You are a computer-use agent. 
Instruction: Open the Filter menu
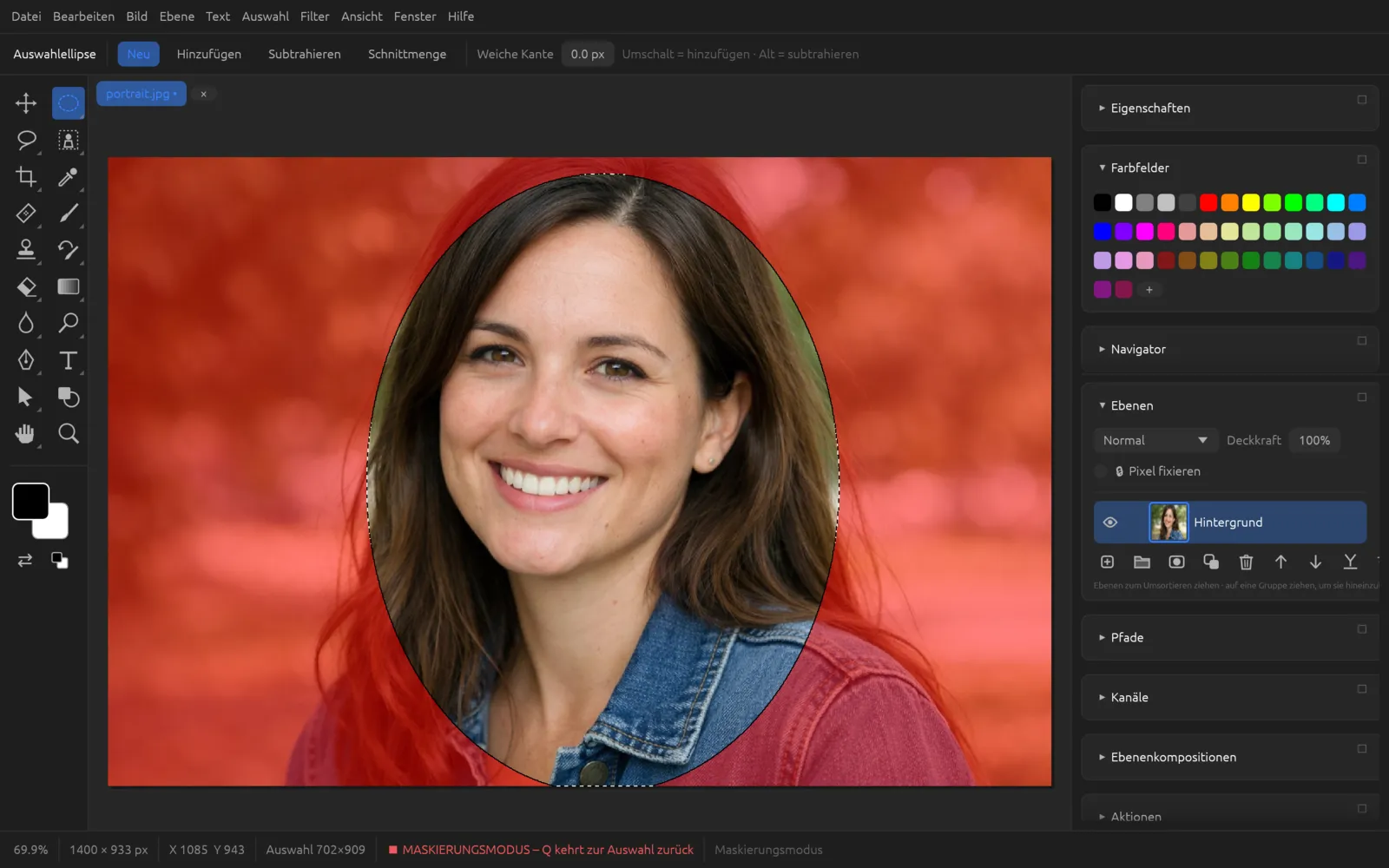click(314, 16)
